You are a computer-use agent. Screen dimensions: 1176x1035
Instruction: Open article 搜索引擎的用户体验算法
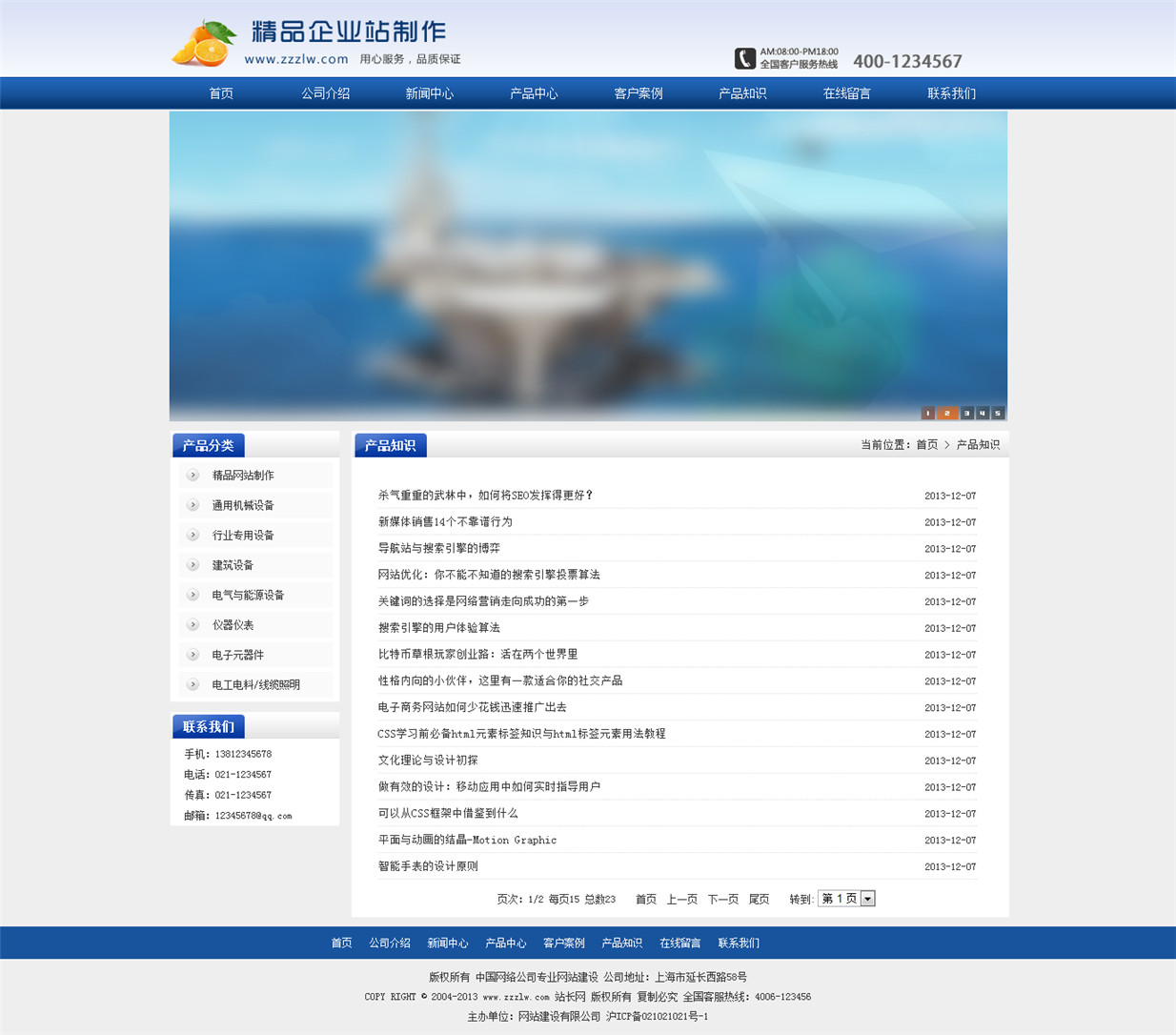(439, 628)
